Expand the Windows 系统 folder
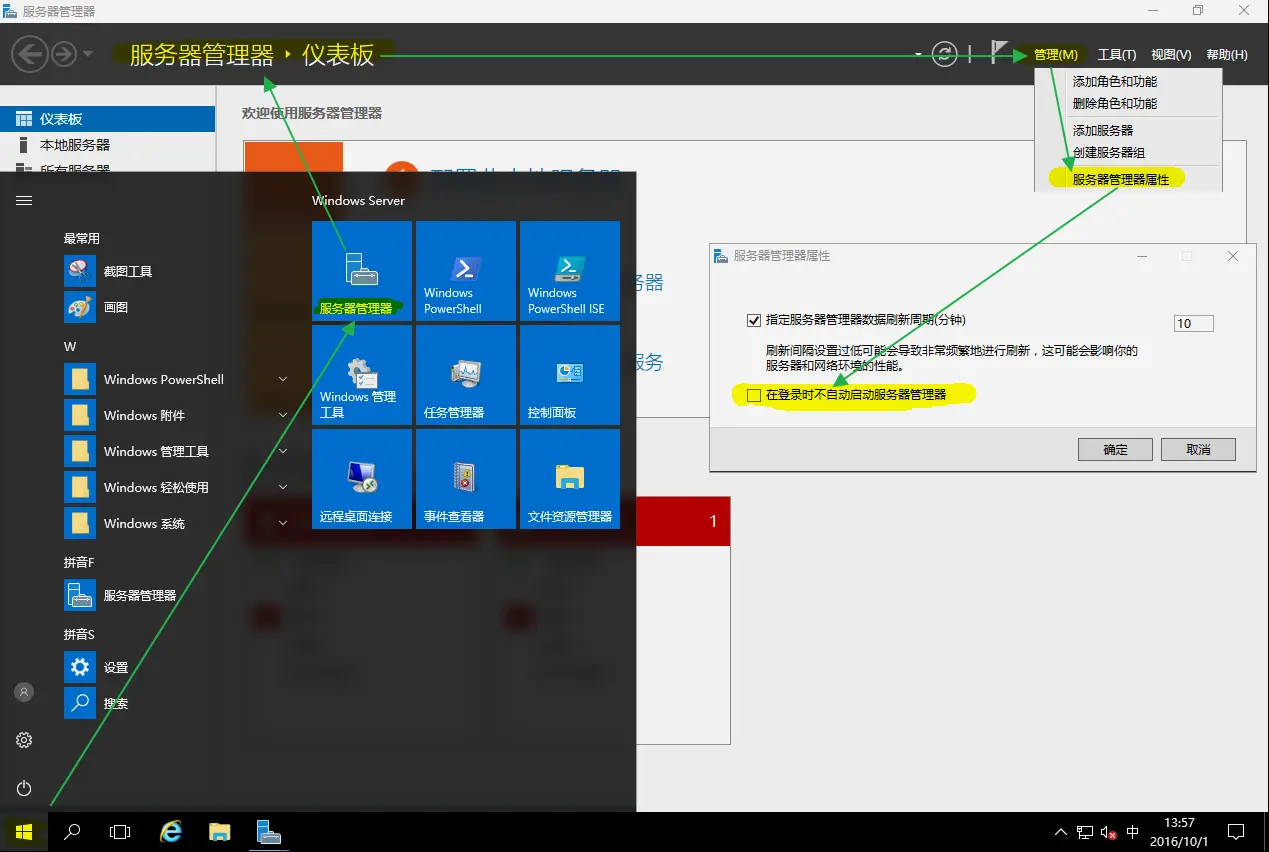Viewport: 1269px width, 852px height. coord(178,523)
